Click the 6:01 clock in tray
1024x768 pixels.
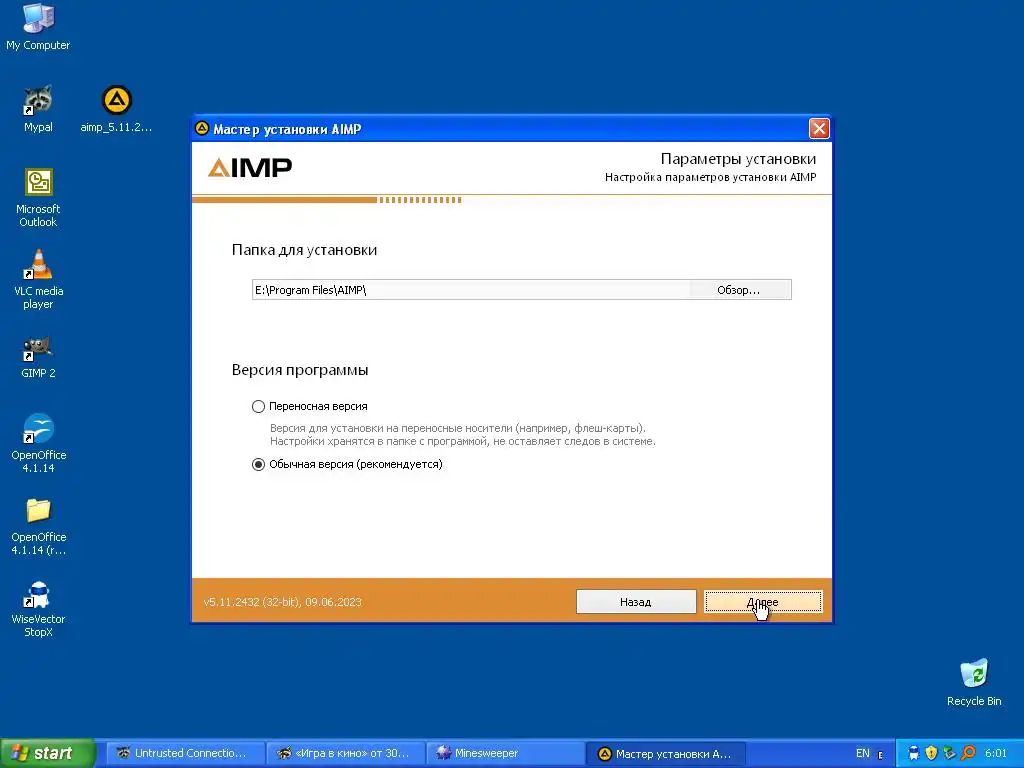[996, 753]
